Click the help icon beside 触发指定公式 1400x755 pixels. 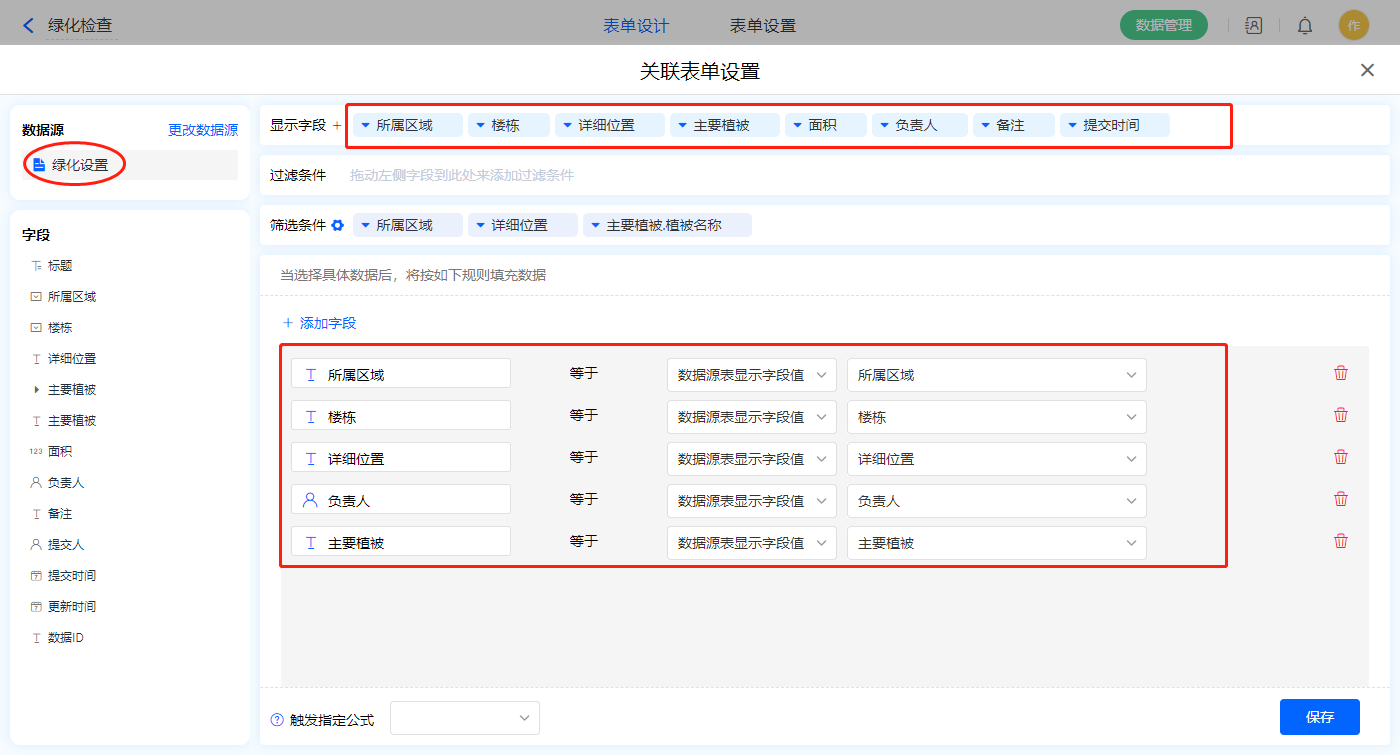(277, 720)
